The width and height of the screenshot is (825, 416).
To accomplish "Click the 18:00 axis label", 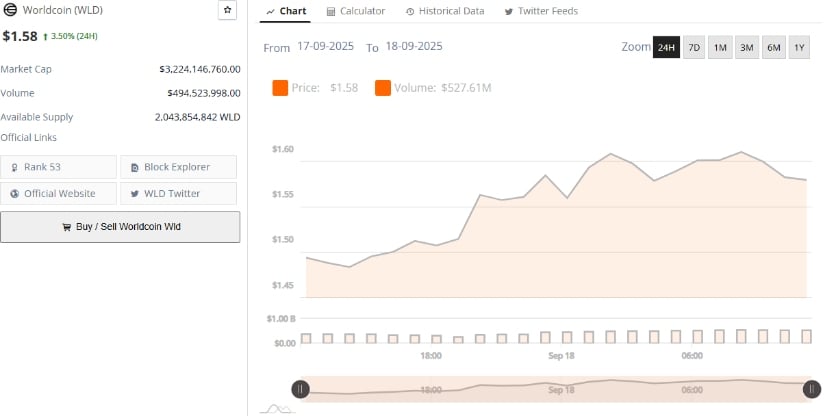I will pos(431,356).
